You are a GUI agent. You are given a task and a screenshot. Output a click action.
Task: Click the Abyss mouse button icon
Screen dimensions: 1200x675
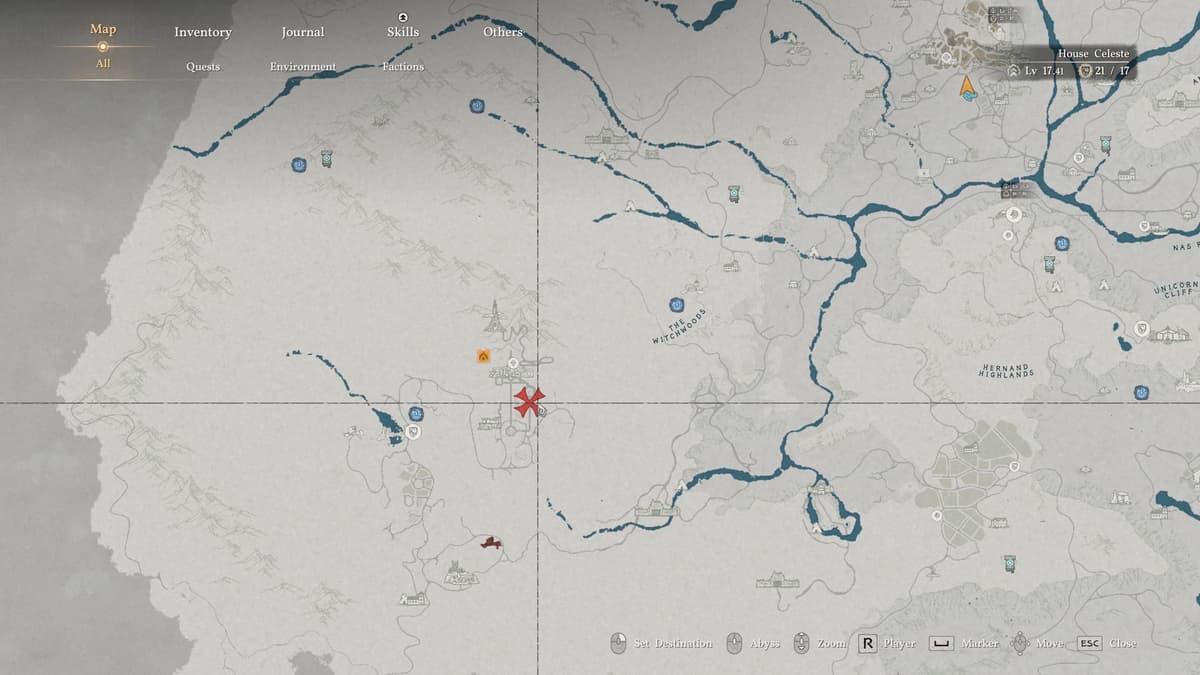click(x=734, y=643)
